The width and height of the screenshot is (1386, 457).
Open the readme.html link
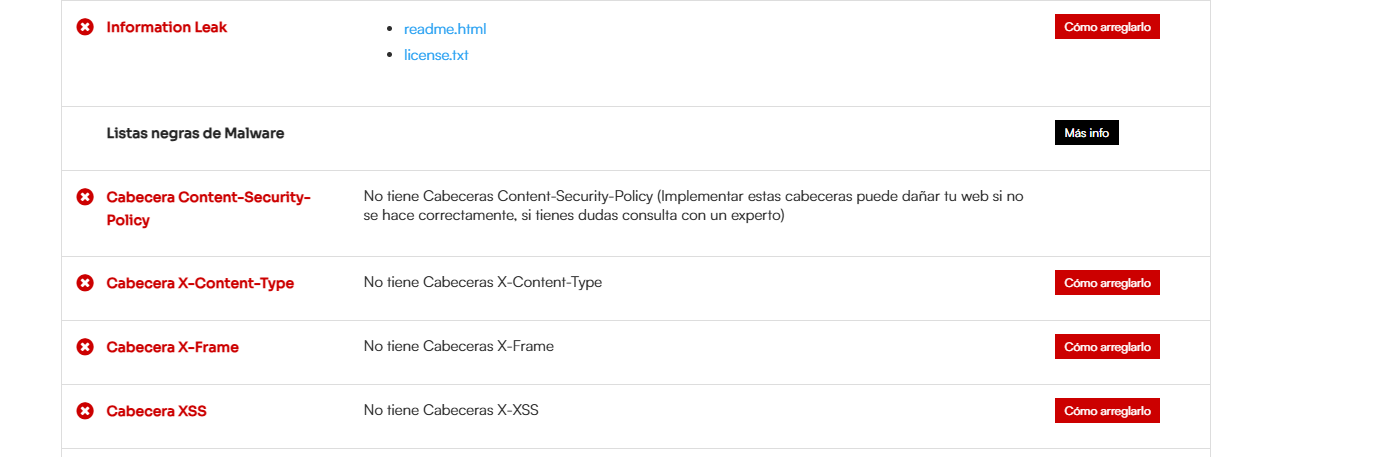click(x=445, y=29)
